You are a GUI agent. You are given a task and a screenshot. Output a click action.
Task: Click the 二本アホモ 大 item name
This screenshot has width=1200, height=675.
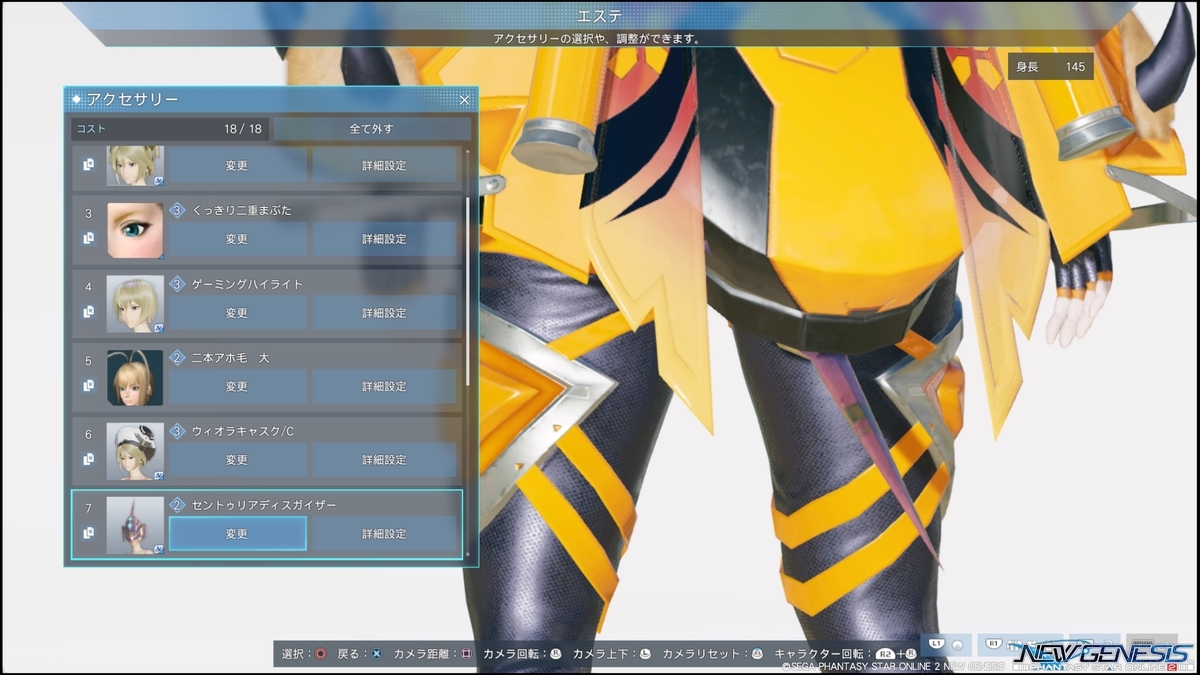(229, 357)
